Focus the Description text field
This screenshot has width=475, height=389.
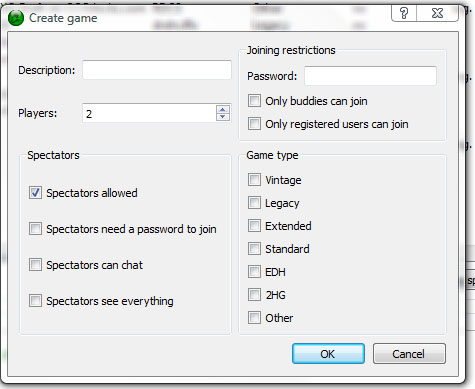(157, 70)
